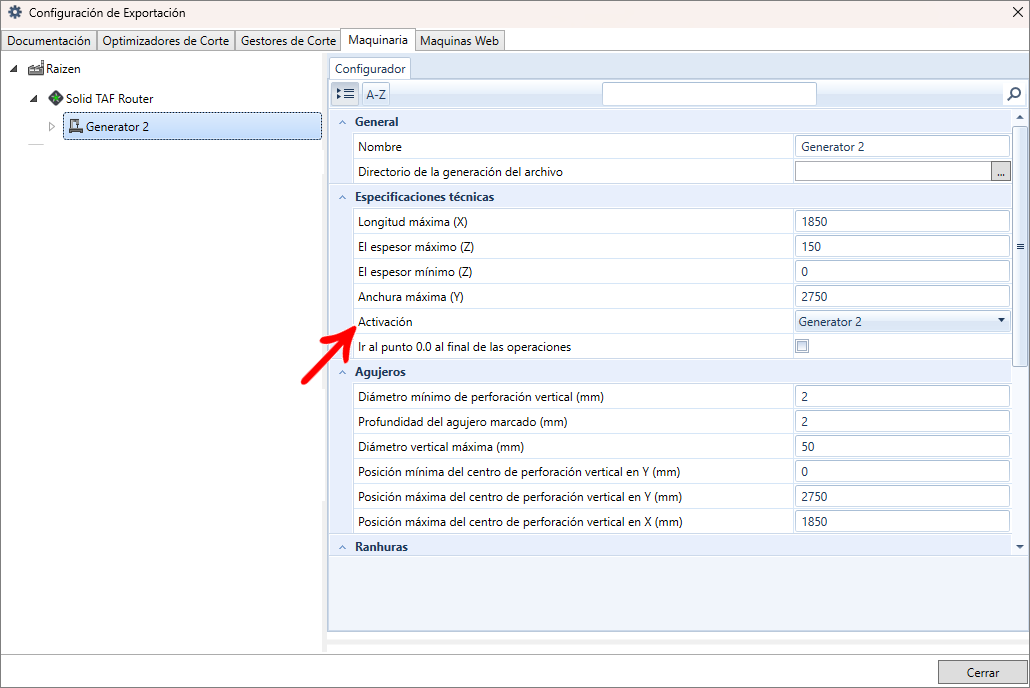Open the Maquinas Web tab

coord(460,41)
